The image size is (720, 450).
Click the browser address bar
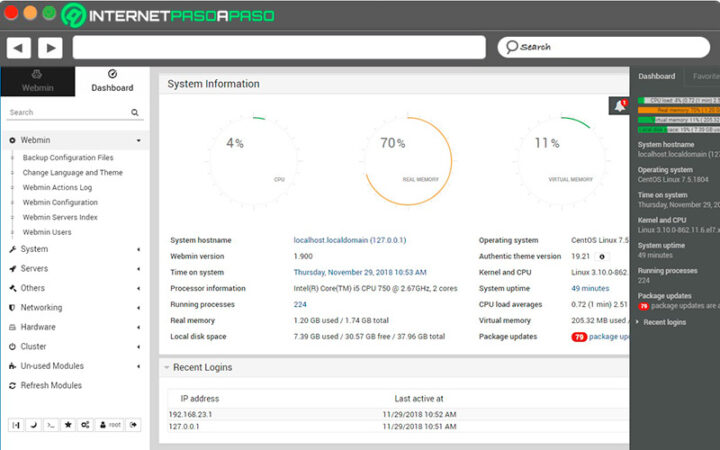pos(279,47)
